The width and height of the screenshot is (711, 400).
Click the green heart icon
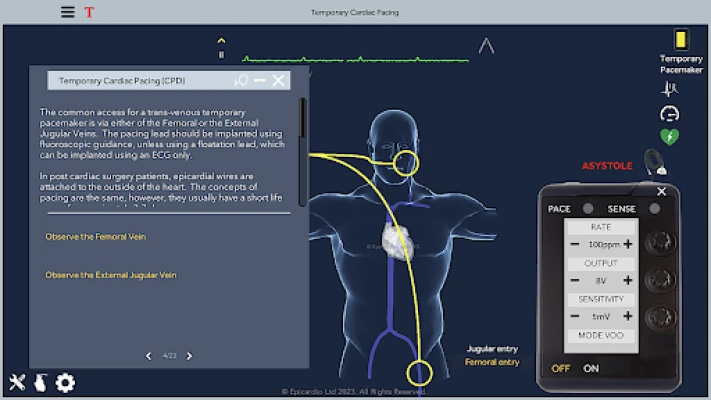coord(670,137)
